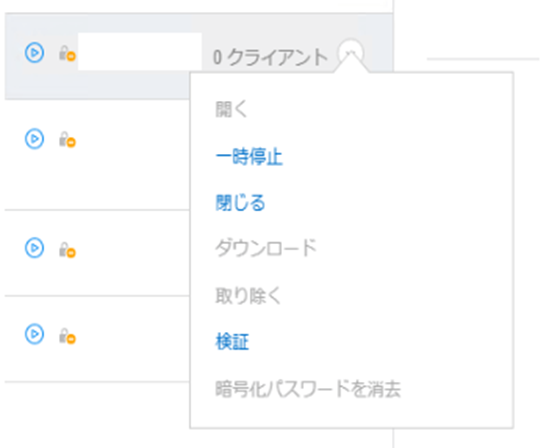Select 閉じる menu entry
Screen dimensions: 541x448
[240, 202]
